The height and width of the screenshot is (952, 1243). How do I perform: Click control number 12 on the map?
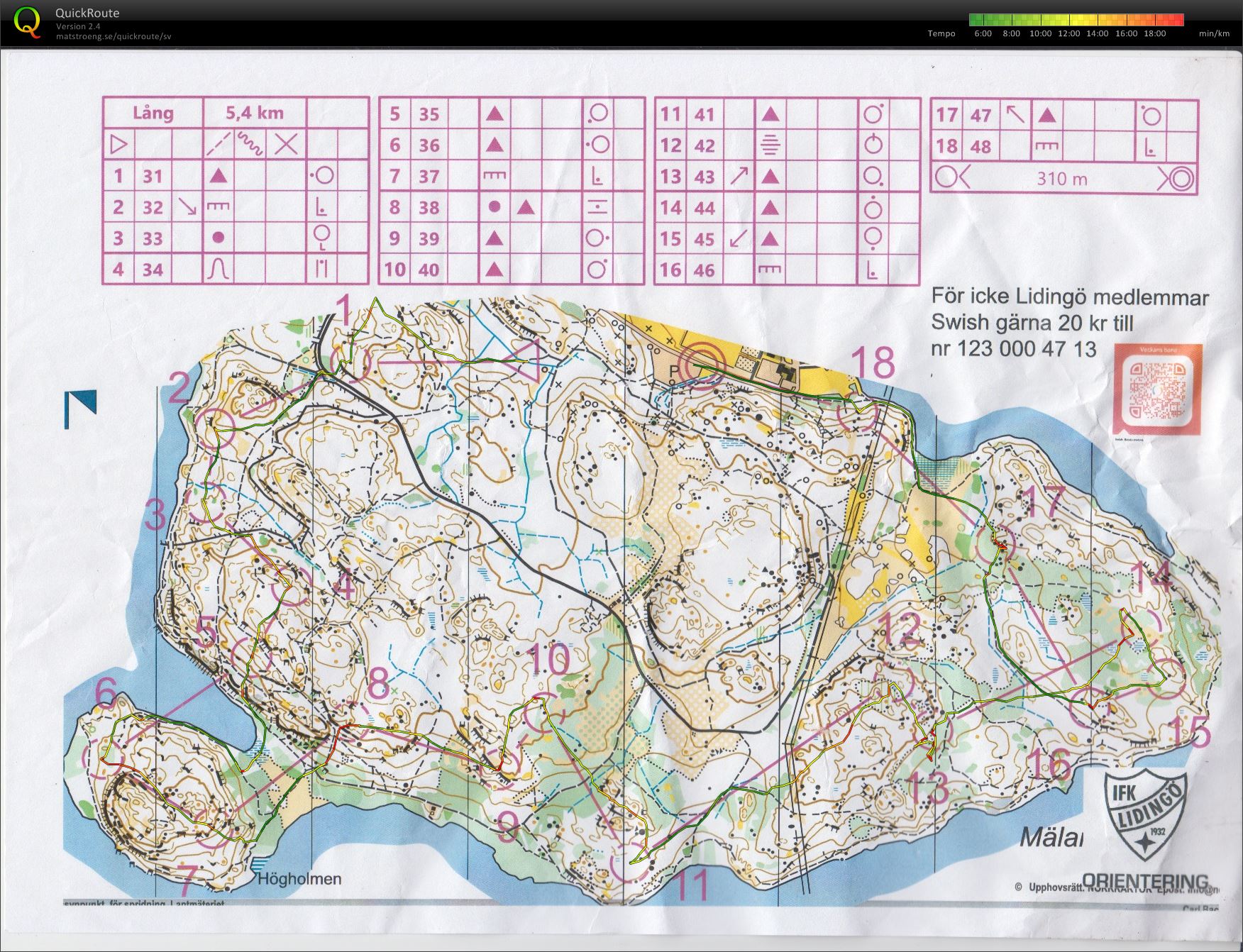click(900, 628)
